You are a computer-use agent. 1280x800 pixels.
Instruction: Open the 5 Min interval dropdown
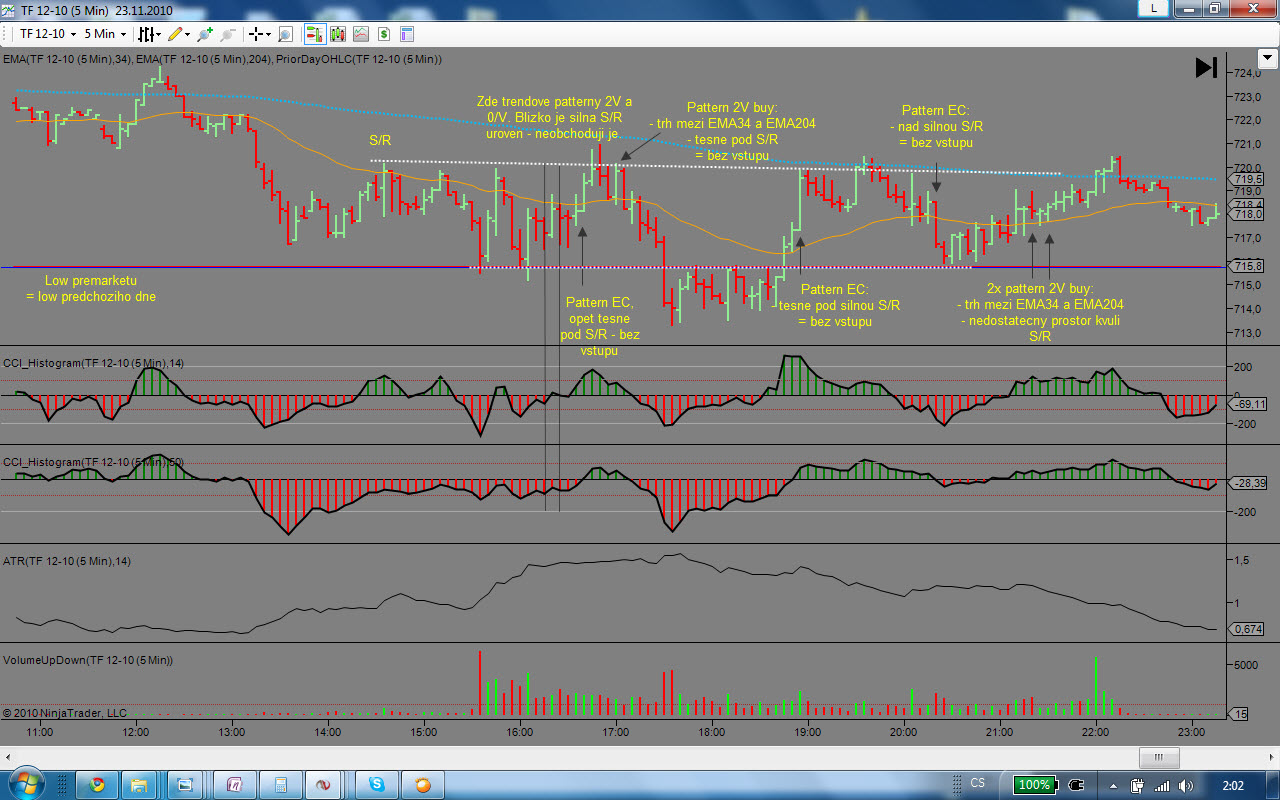(x=104, y=34)
